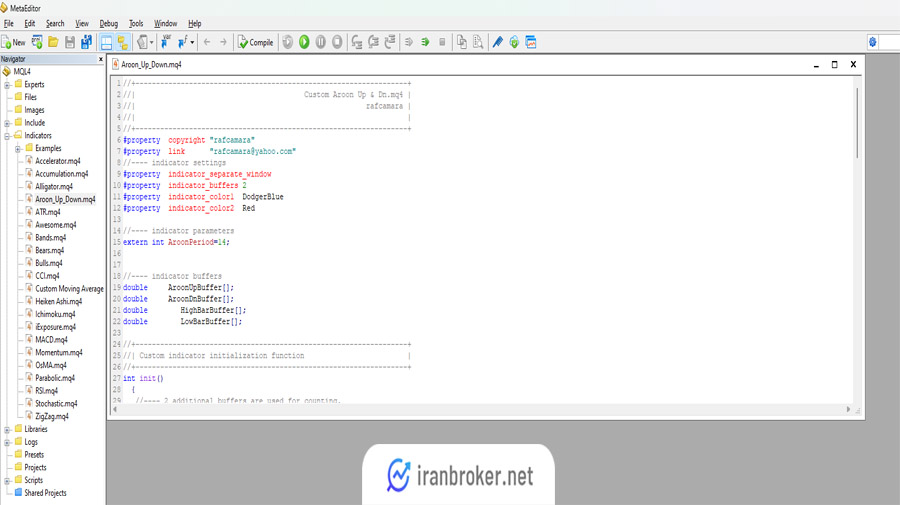Navigate forward with the right arrow
Viewport: 900px width, 505px height.
[x=223, y=42]
